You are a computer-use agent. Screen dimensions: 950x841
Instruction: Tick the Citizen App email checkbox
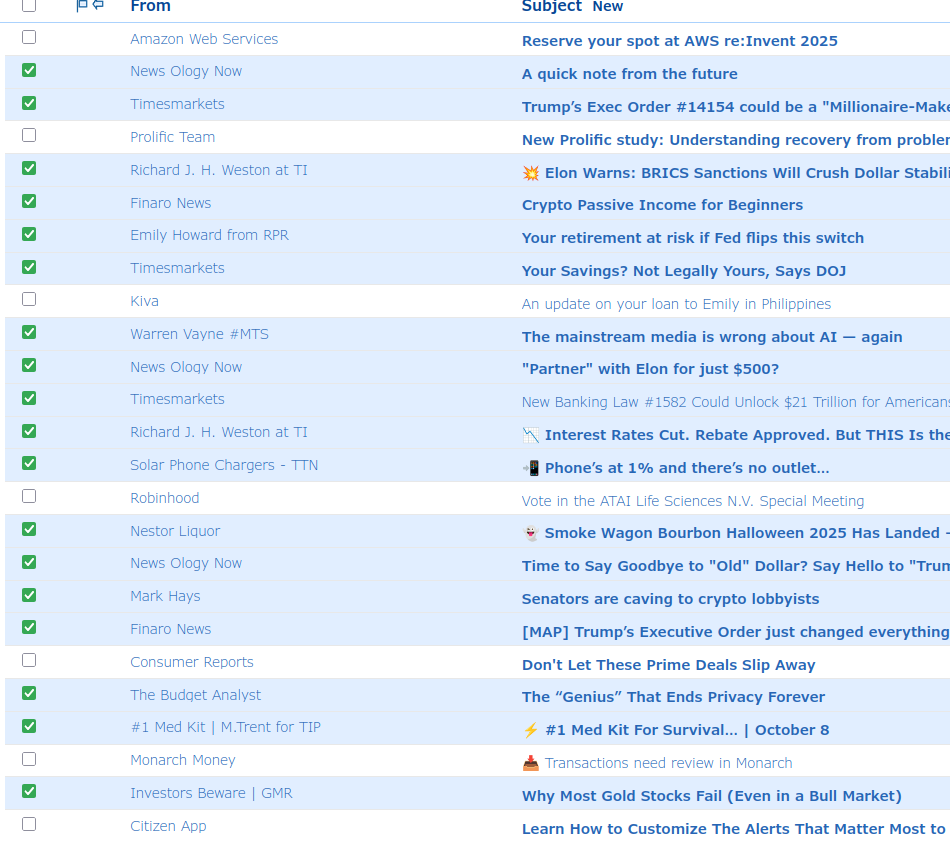[29, 824]
